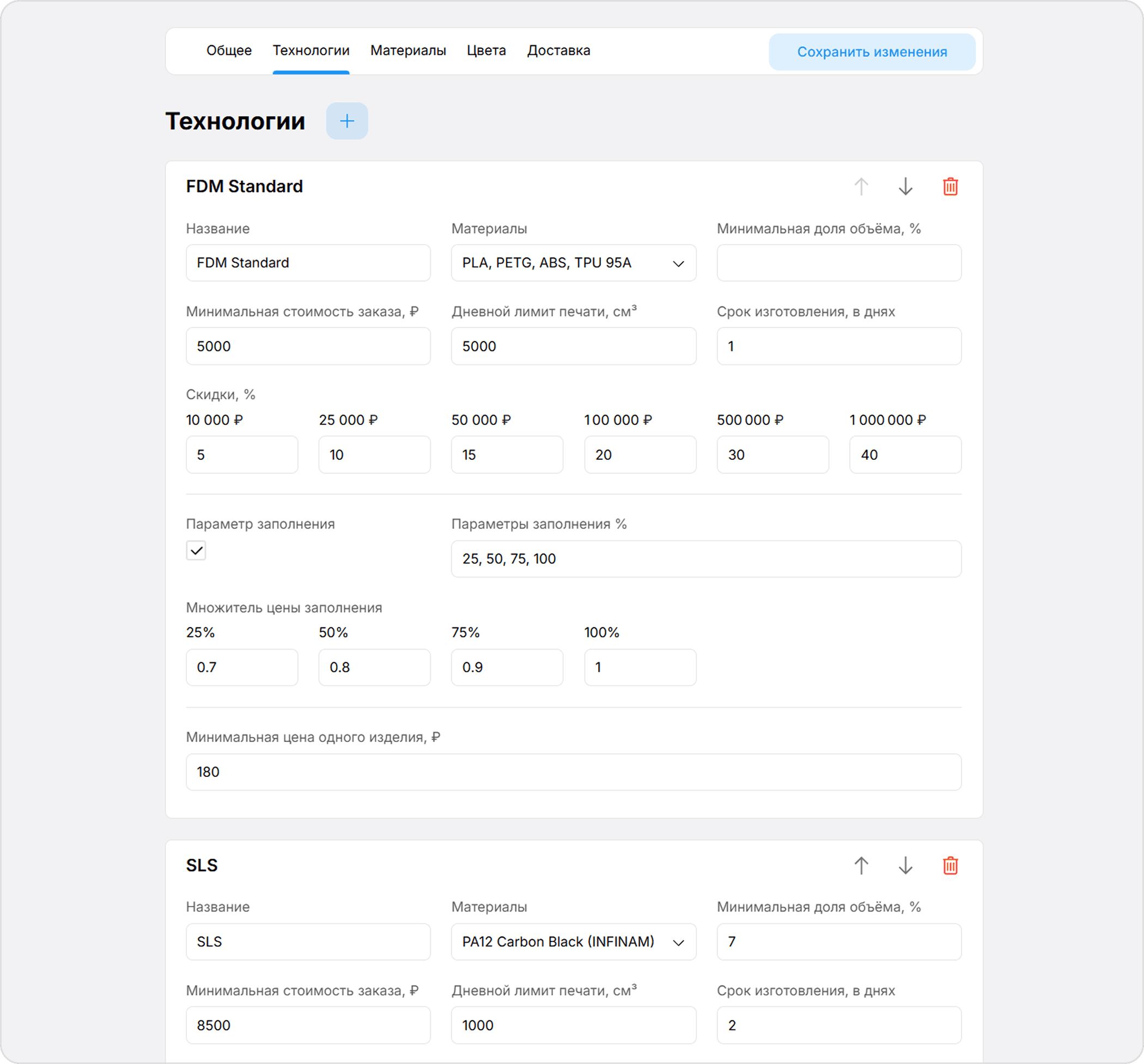Move SLS card up
Viewport: 1144px width, 1064px height.
[x=861, y=866]
